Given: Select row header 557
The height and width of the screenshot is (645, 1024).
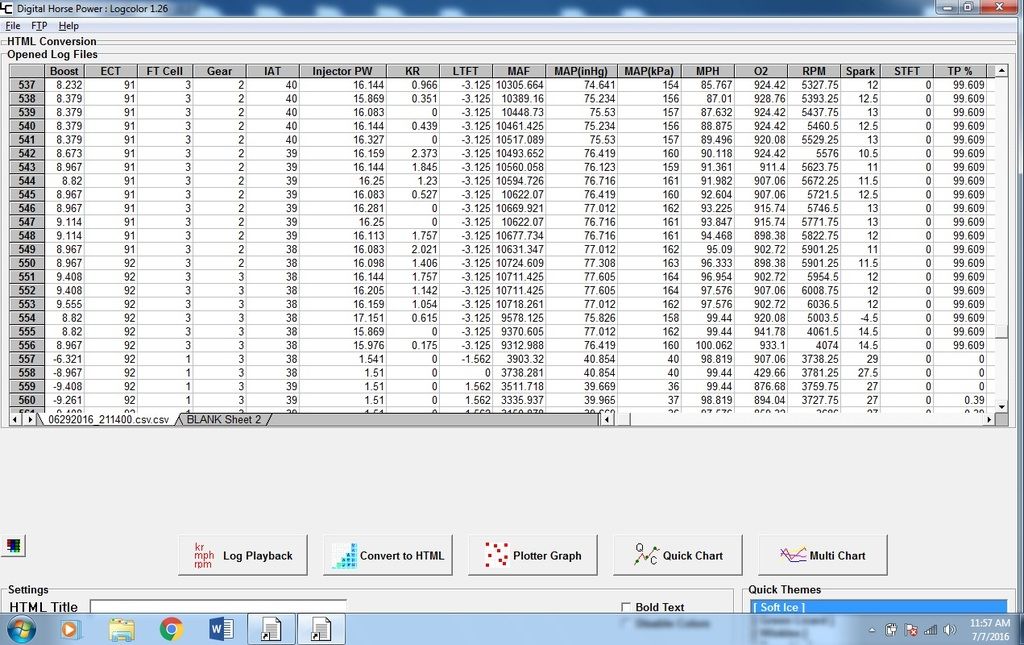Looking at the screenshot, I should click(27, 359).
